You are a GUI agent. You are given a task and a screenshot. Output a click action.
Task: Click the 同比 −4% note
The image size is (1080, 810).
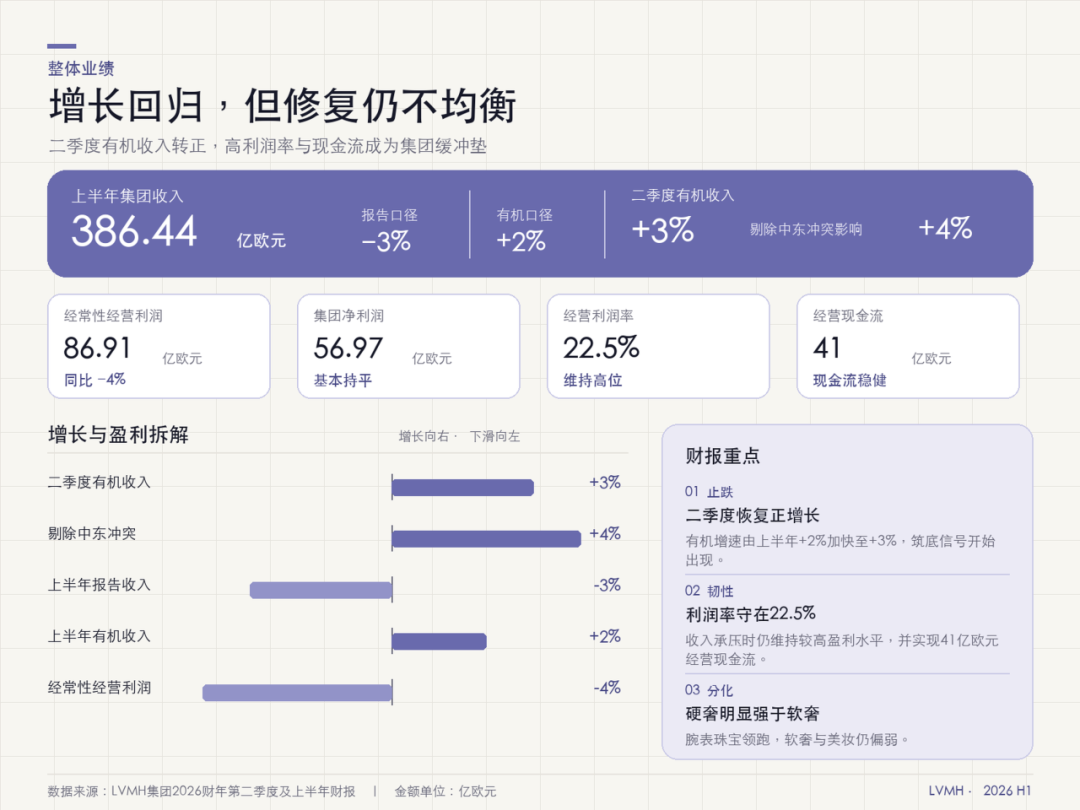95,380
